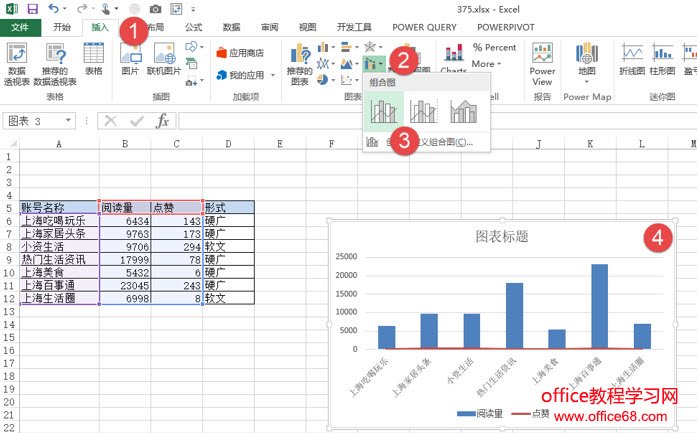This screenshot has width=697, height=433.
Task: Click header cell 形式
Action: (x=228, y=207)
